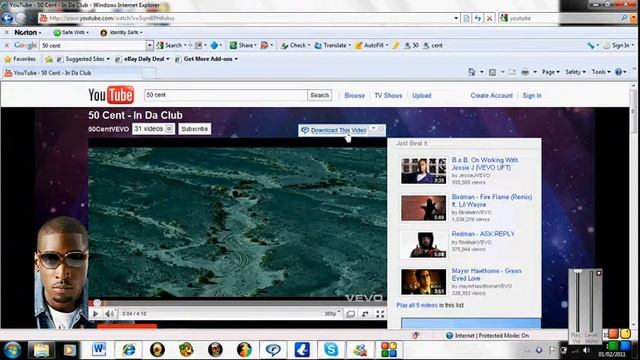Viewport: 640px width, 360px height.
Task: Open the Download This Video dropdown arrow
Action: click(x=373, y=129)
